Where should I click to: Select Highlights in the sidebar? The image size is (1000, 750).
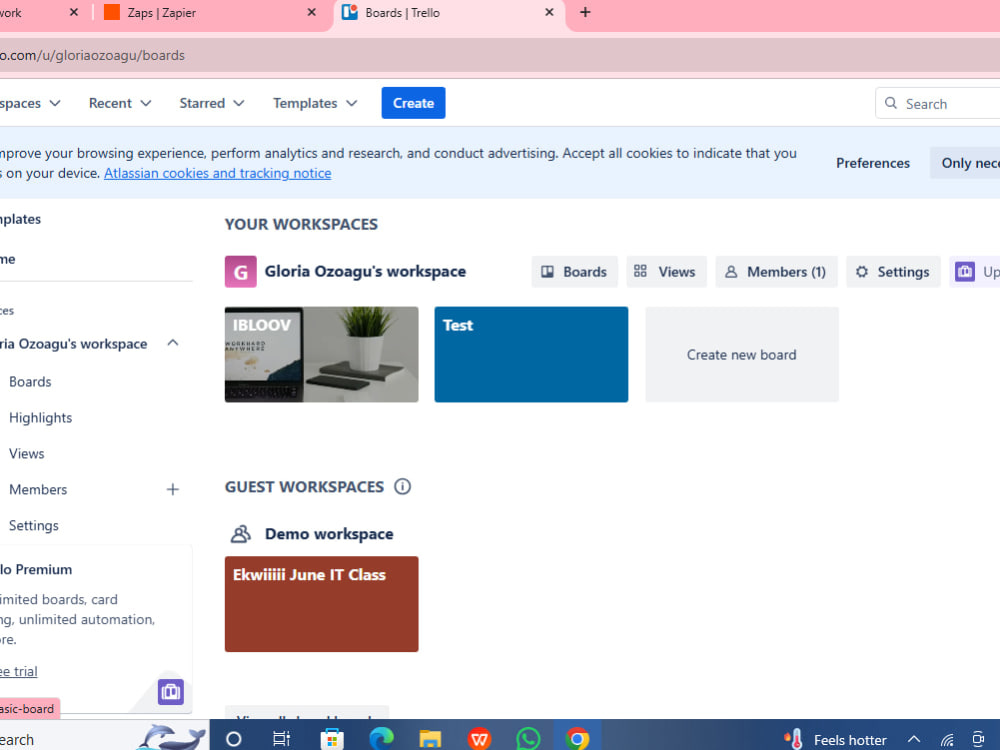40,418
